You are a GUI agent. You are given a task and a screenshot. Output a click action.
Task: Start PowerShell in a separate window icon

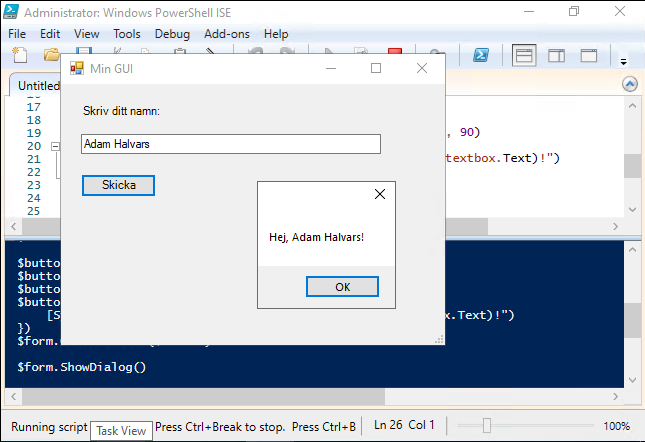click(x=481, y=56)
